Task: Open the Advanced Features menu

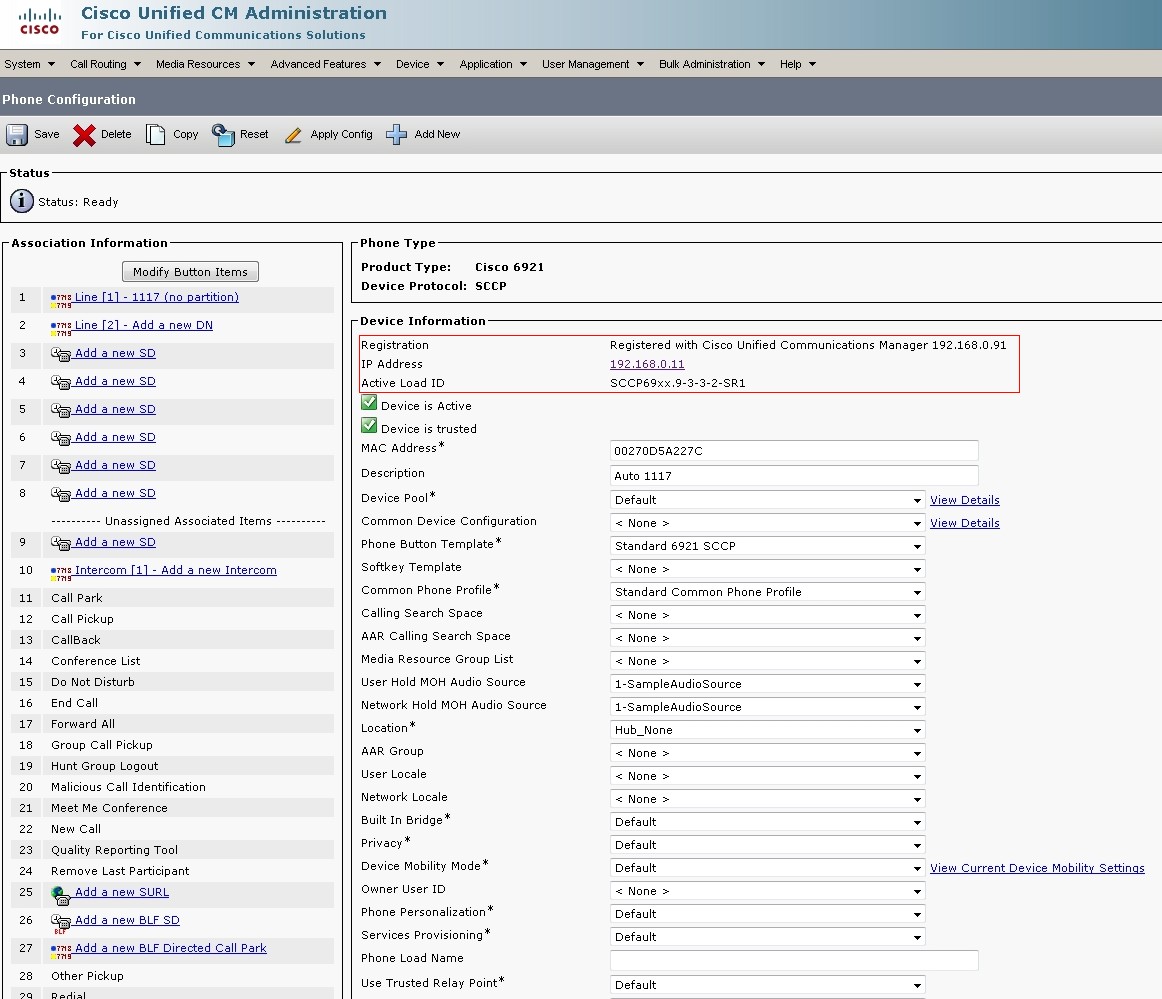Action: click(x=325, y=64)
